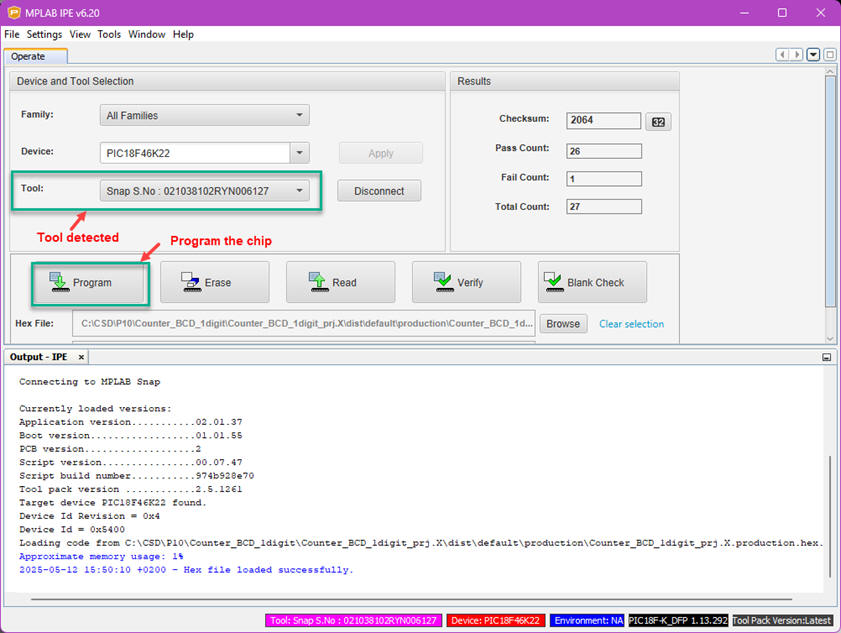841x633 pixels.
Task: Click the Verify button
Action: pyautogui.click(x=467, y=283)
